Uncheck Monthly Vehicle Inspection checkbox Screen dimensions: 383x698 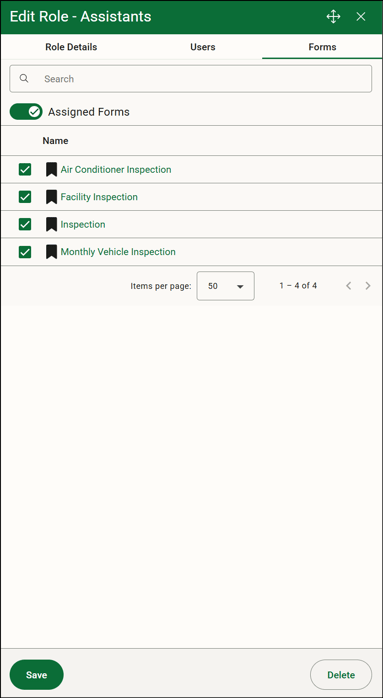point(25,252)
